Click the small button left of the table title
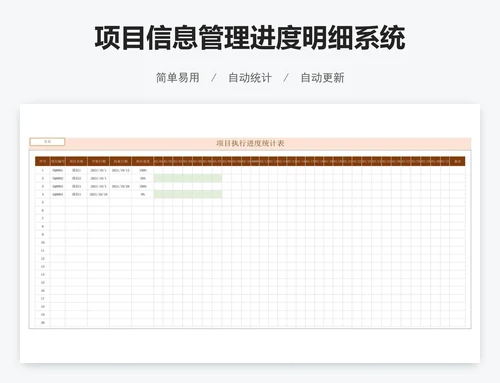This screenshot has width=500, height=383. coord(47,142)
